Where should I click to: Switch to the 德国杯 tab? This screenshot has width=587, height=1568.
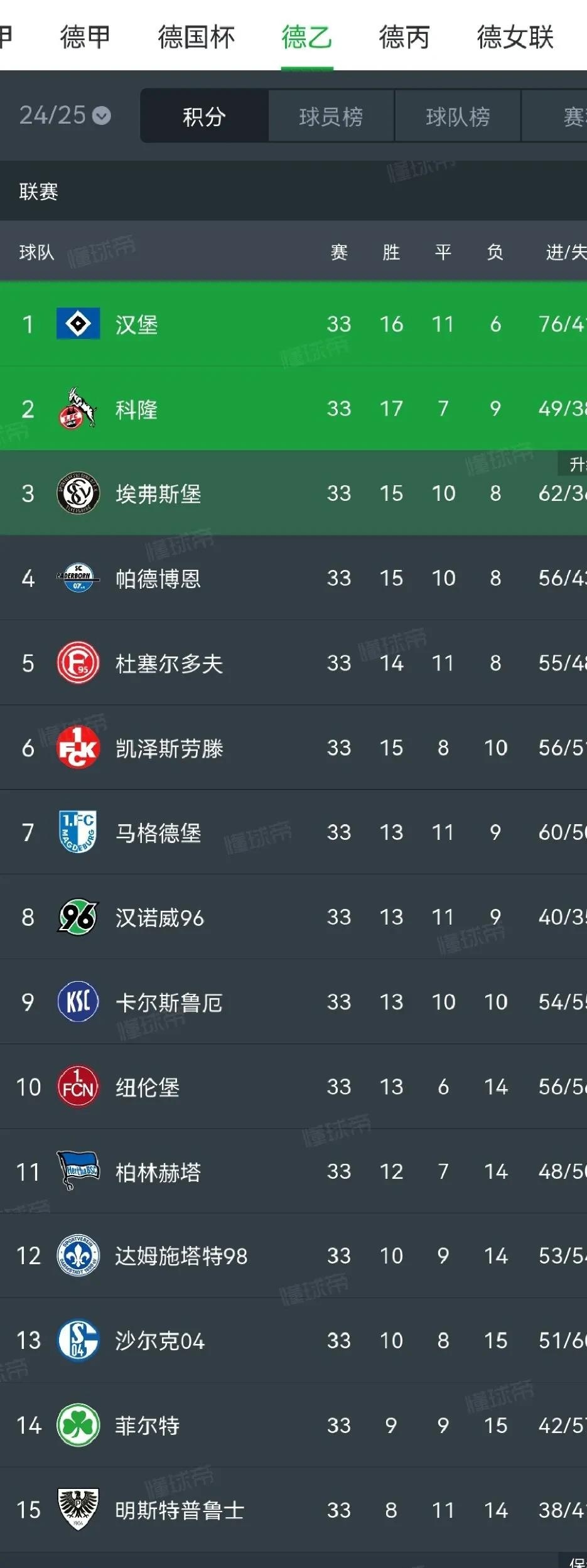[196, 37]
